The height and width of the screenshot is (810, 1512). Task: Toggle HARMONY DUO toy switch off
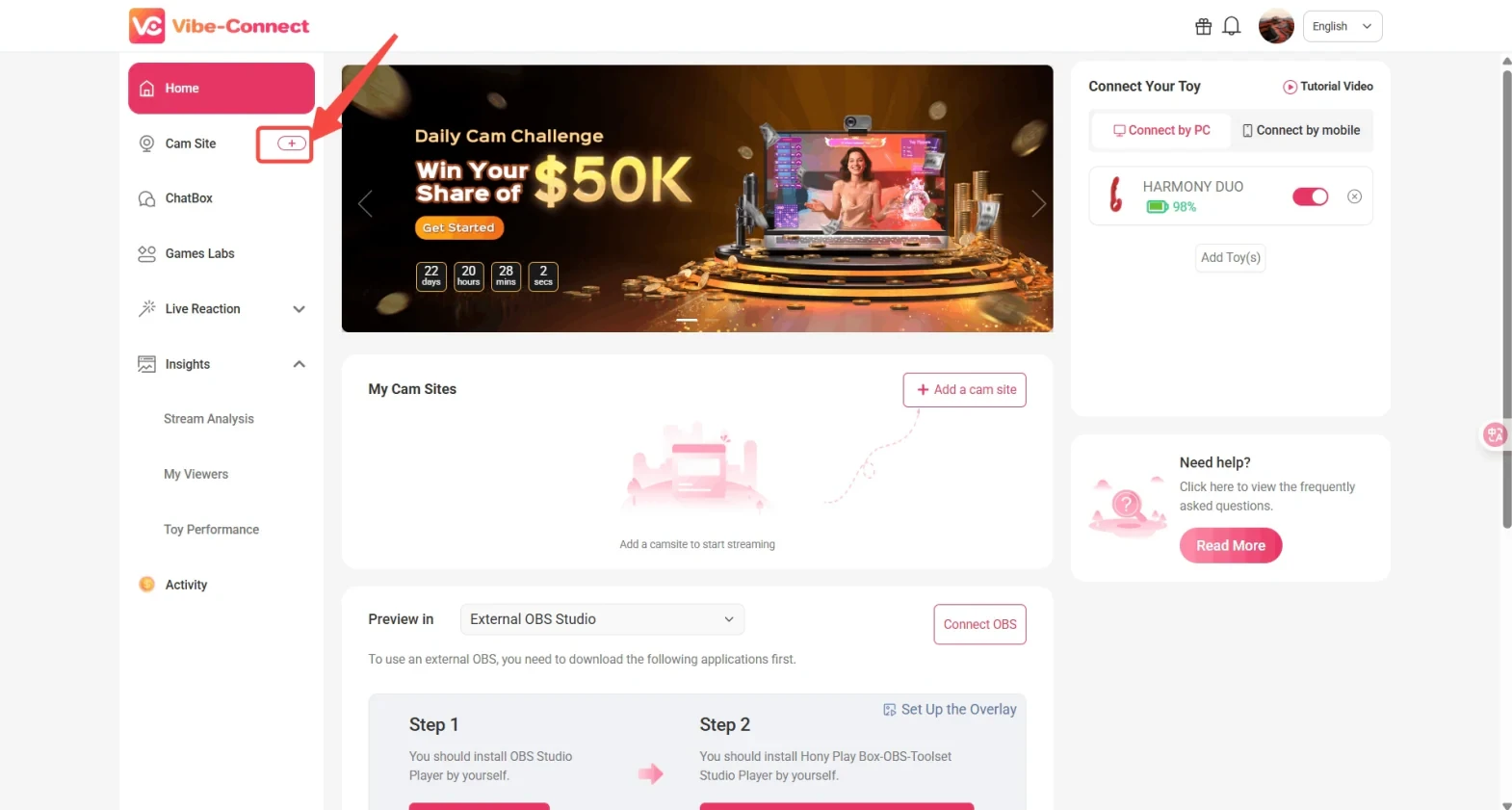(x=1310, y=196)
